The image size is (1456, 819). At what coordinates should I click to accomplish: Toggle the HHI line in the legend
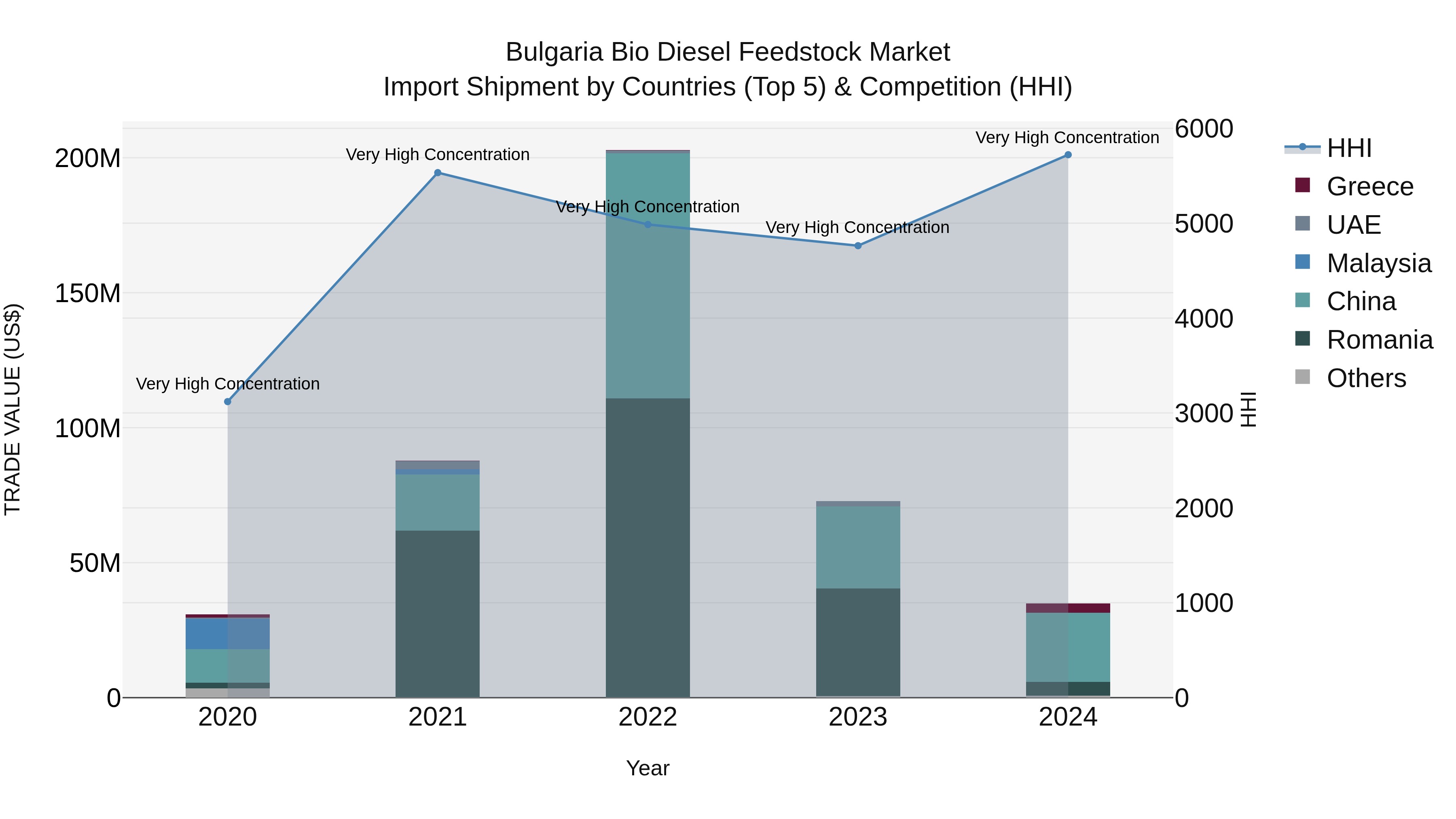pyautogui.click(x=1328, y=148)
